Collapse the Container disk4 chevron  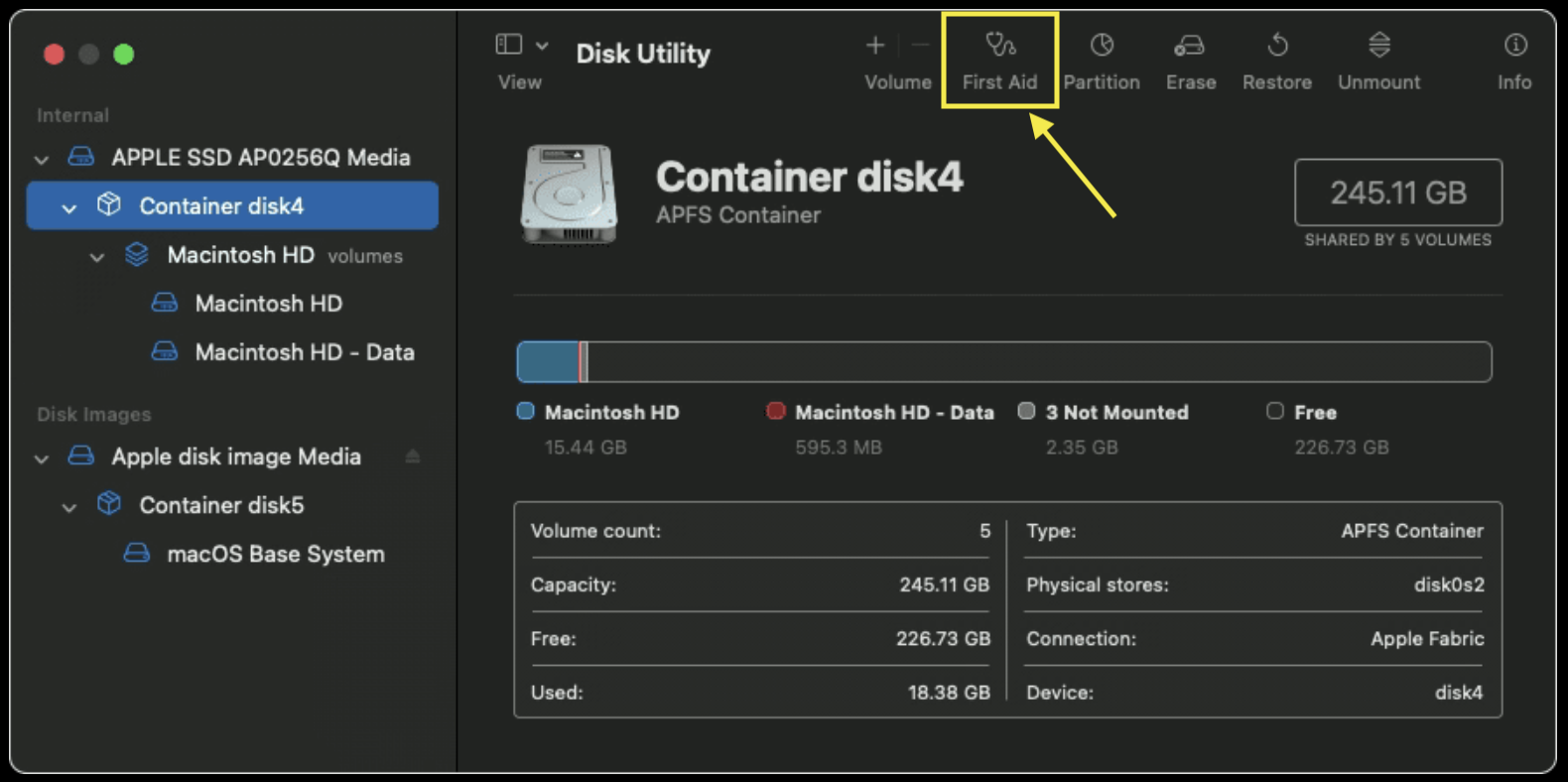[69, 207]
